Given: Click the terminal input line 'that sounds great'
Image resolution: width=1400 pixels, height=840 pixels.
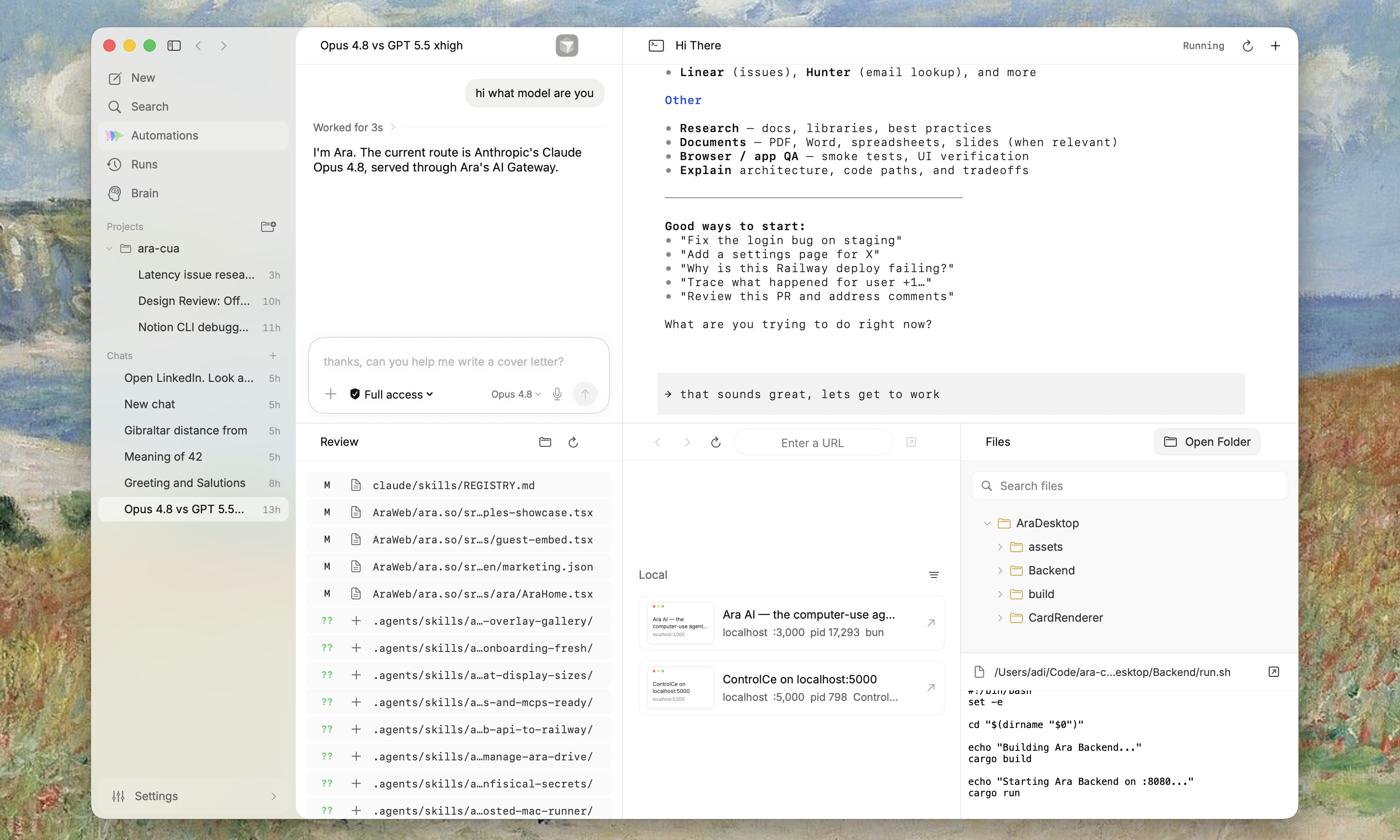Looking at the screenshot, I should click(951, 394).
